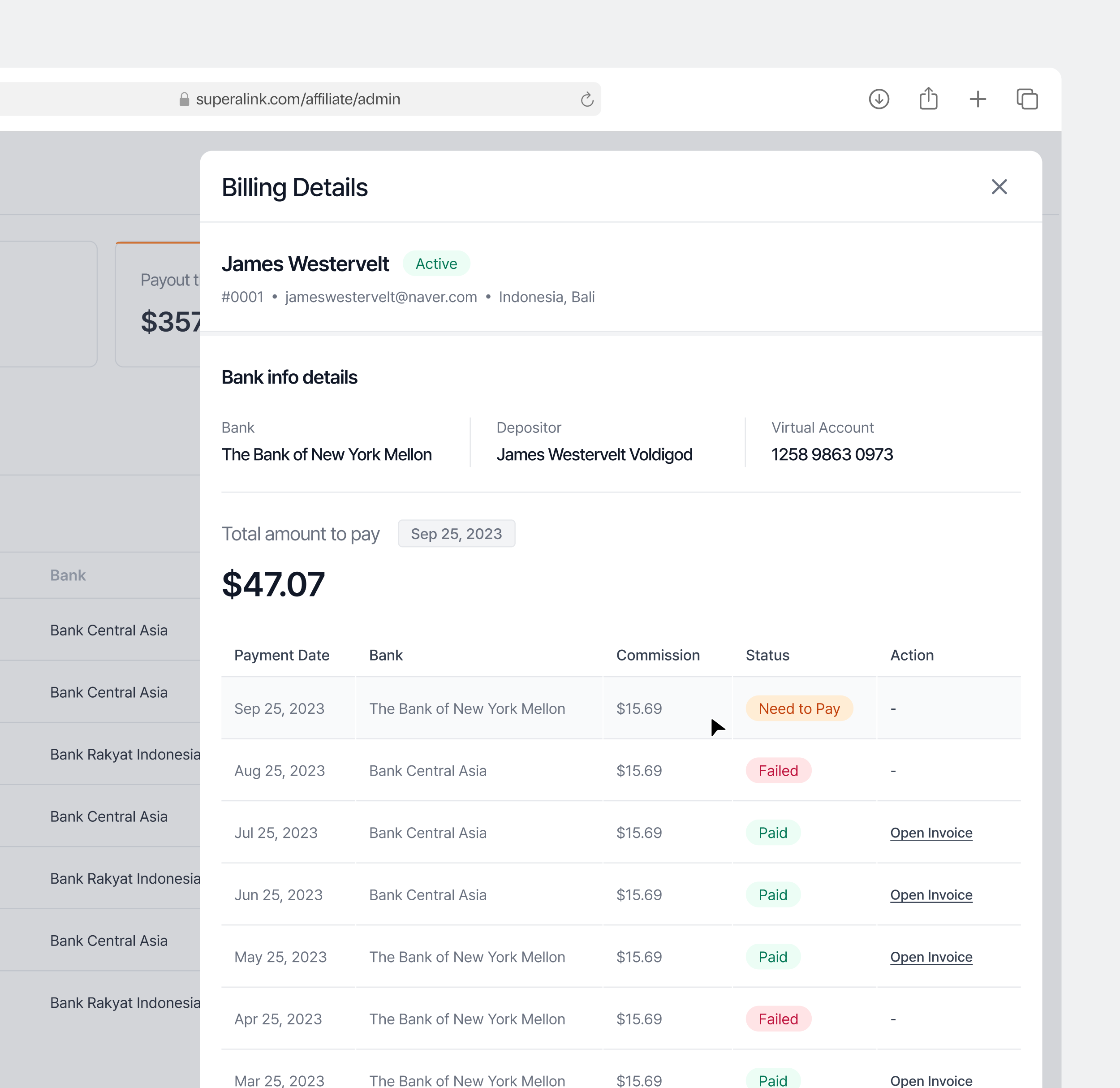The height and width of the screenshot is (1088, 1120).
Task: Open Invoice for May 25, 2023 payment
Action: (x=931, y=957)
